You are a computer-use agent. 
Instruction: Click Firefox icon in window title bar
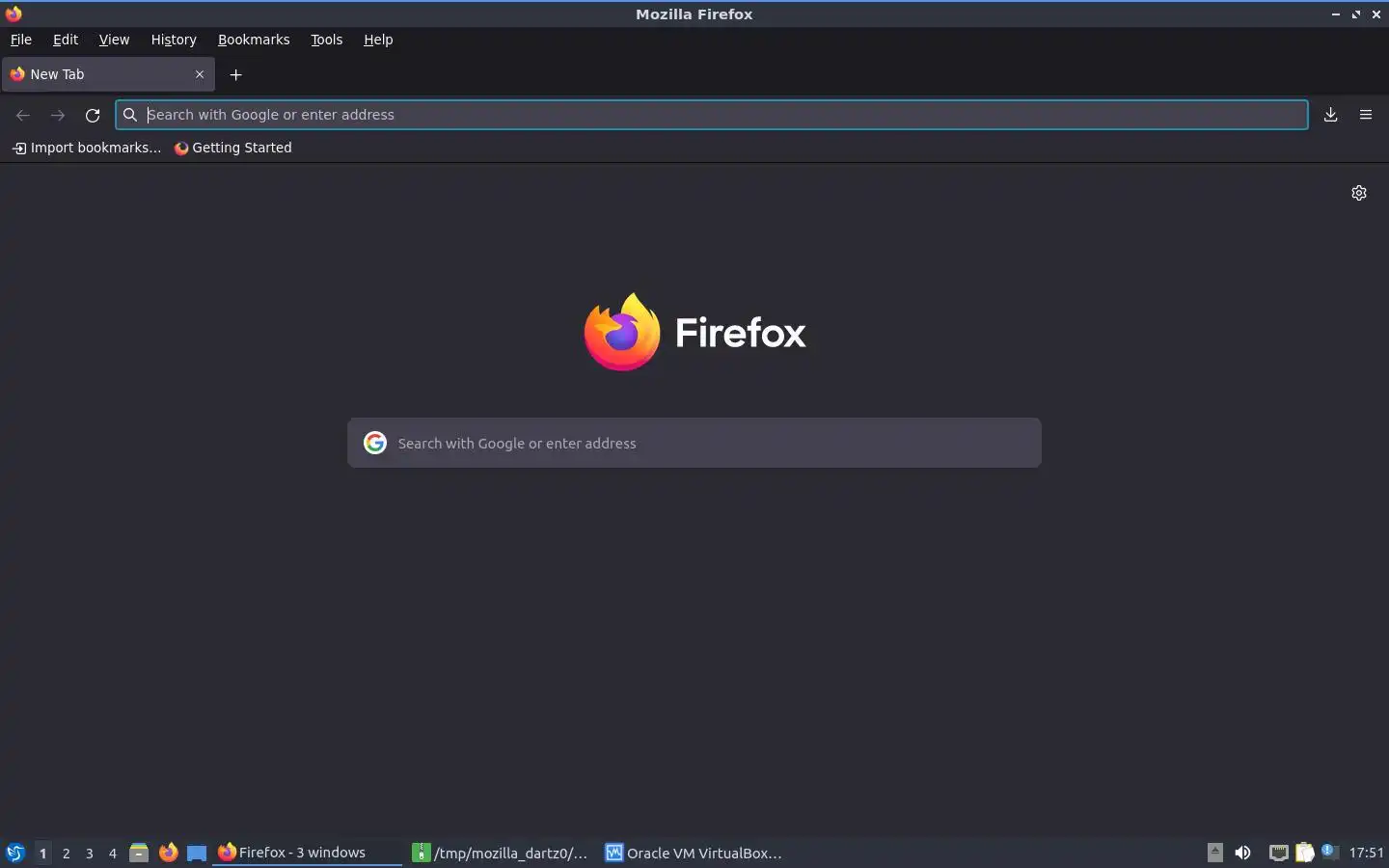point(14,14)
